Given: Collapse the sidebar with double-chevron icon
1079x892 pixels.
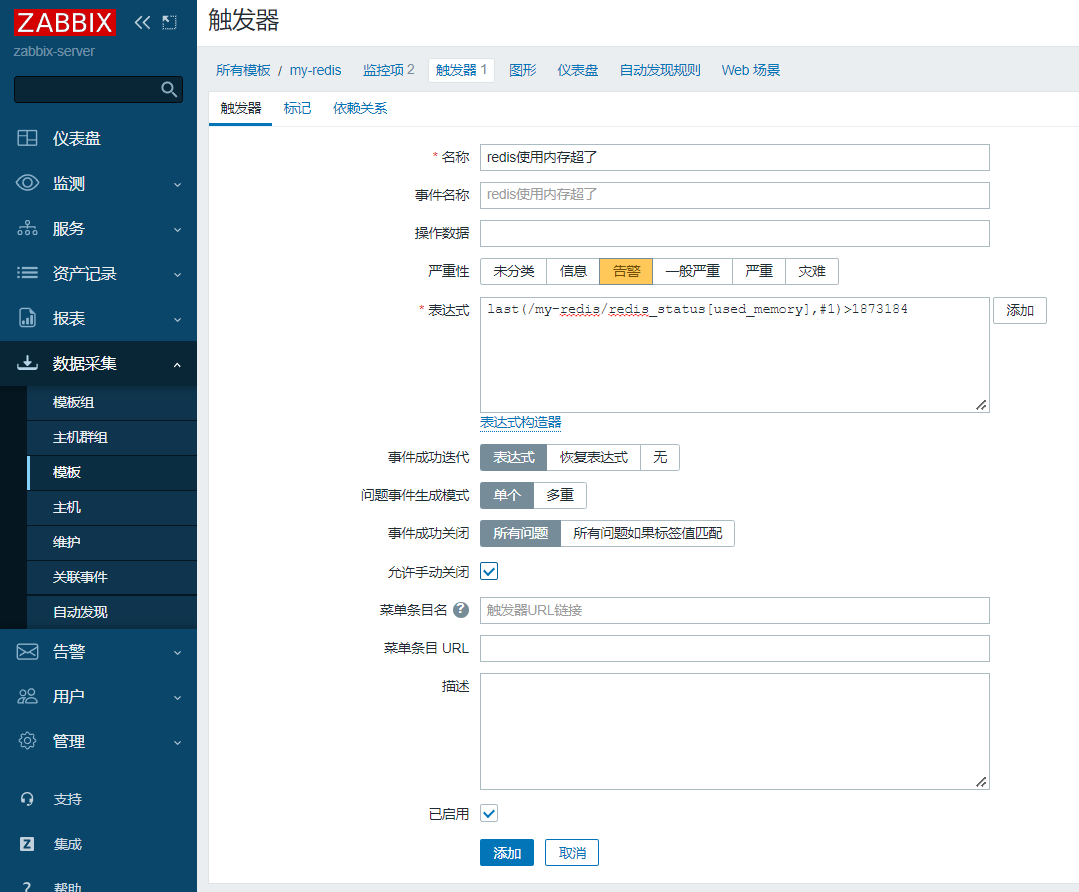Looking at the screenshot, I should click(x=142, y=23).
